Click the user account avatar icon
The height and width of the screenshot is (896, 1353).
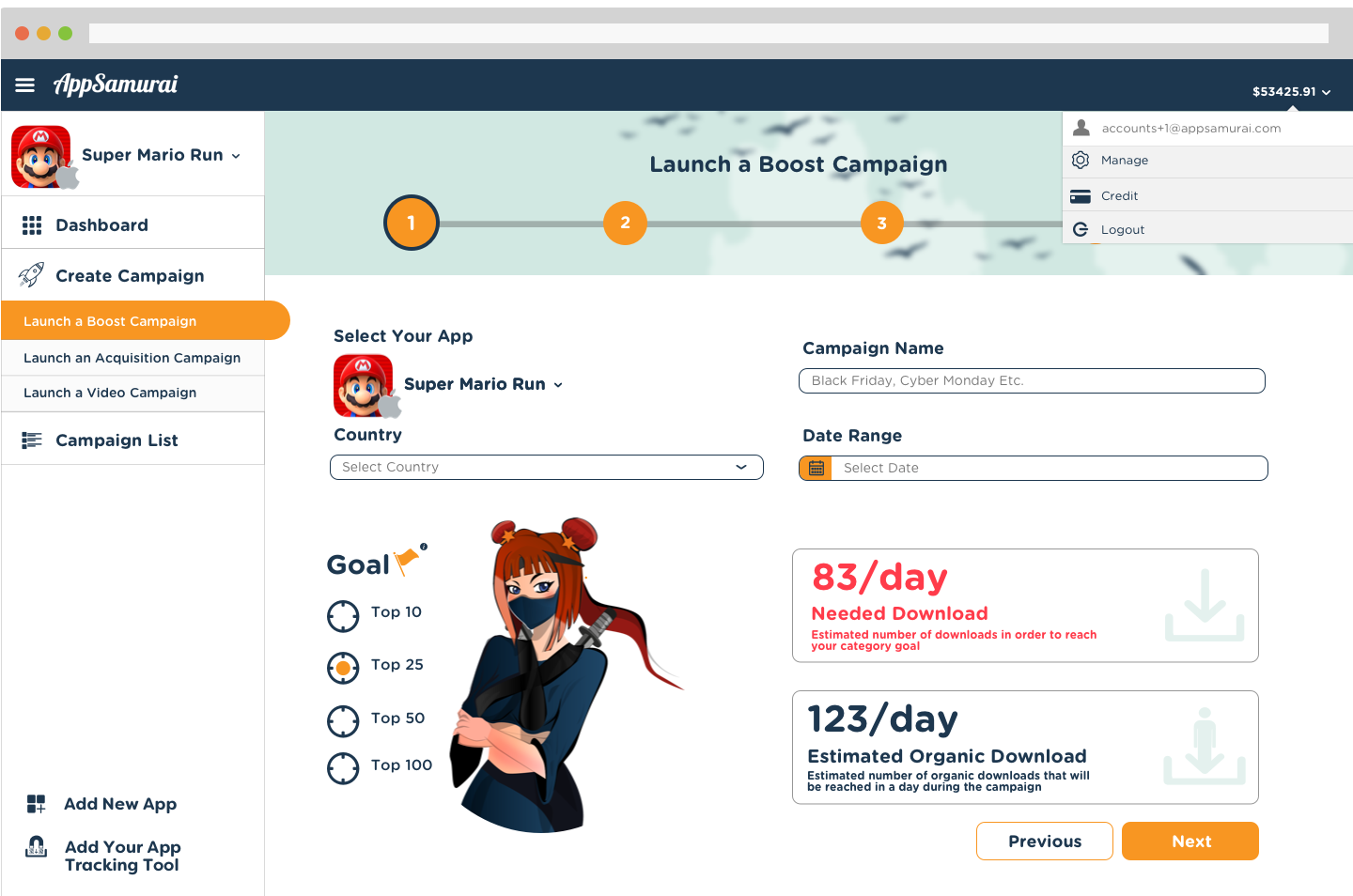tap(1081, 128)
